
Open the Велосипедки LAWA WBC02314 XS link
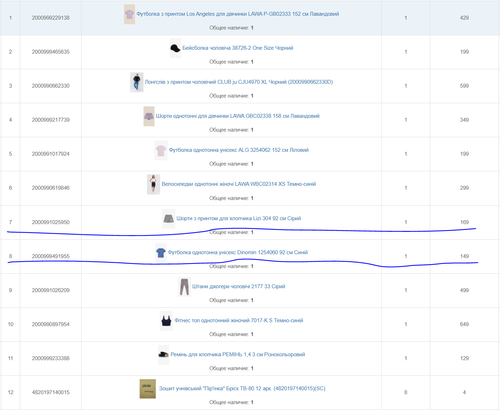click(239, 184)
